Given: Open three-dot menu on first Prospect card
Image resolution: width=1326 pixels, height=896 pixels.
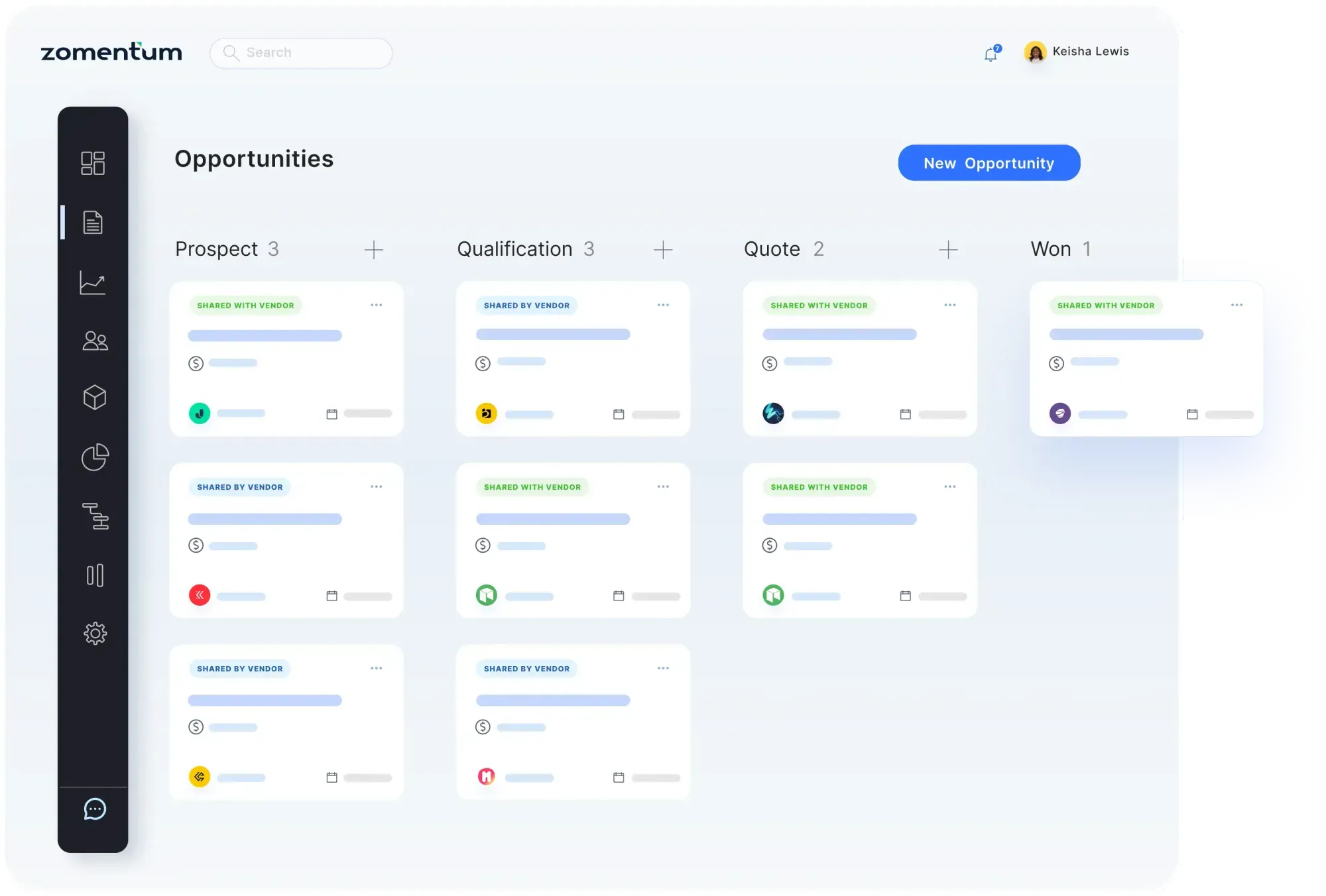Looking at the screenshot, I should tap(377, 306).
